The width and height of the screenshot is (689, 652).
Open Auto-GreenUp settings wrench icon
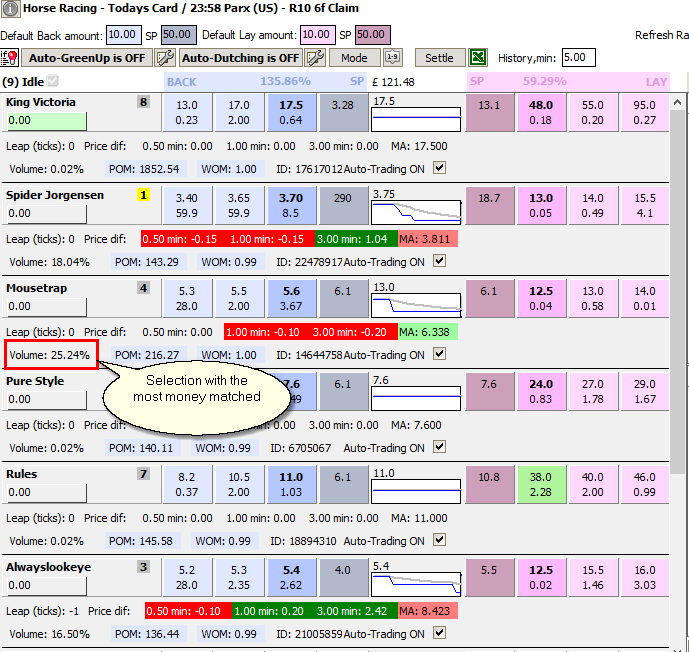166,58
